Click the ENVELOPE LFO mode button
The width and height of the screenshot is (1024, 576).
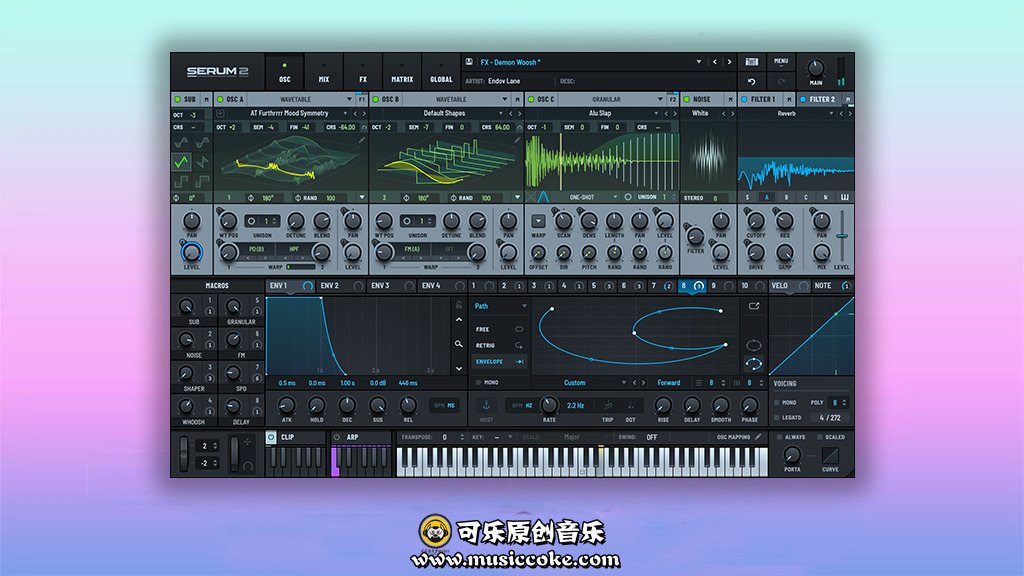[x=499, y=361]
